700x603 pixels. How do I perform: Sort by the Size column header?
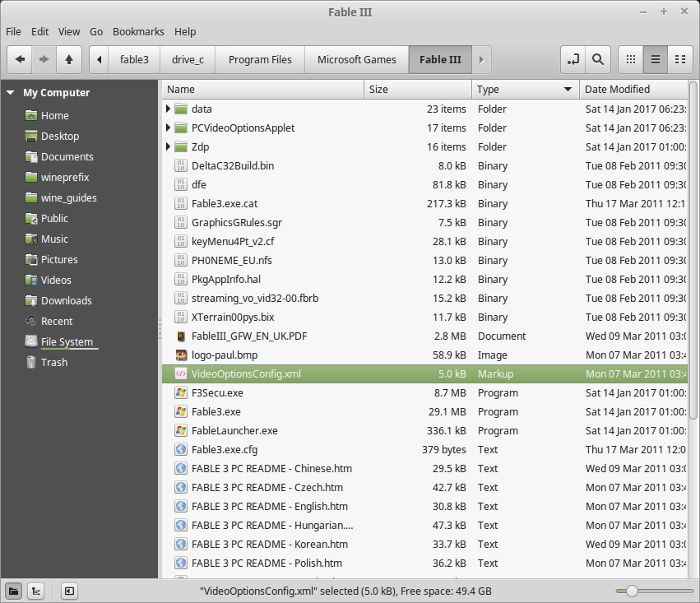point(417,89)
